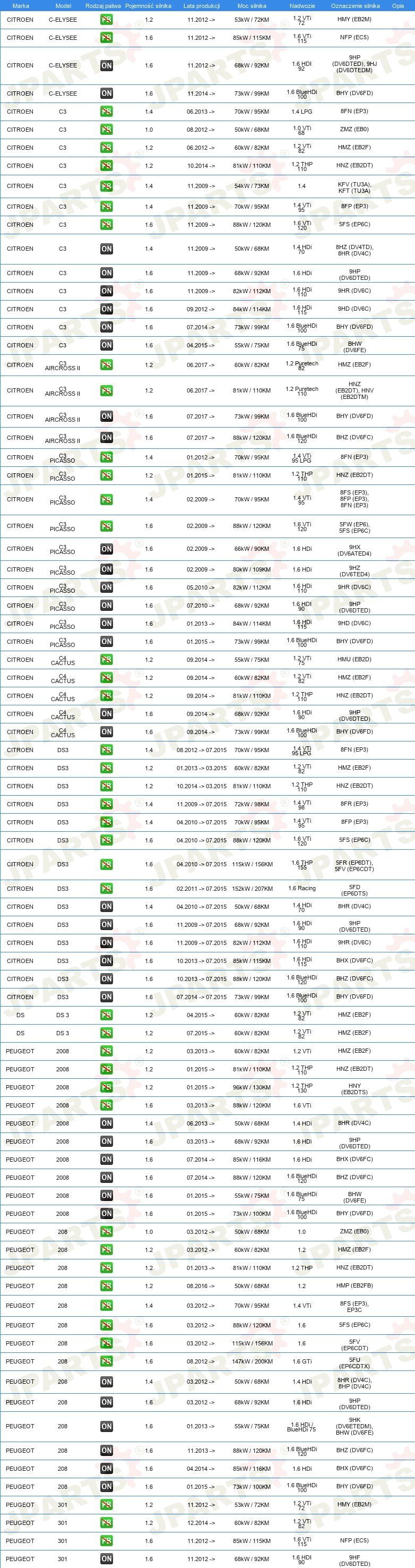Screen dimensions: 415x1568
Task: Select PB icon in C4 CACTUS HMU (EB2D) row
Action: [107, 660]
